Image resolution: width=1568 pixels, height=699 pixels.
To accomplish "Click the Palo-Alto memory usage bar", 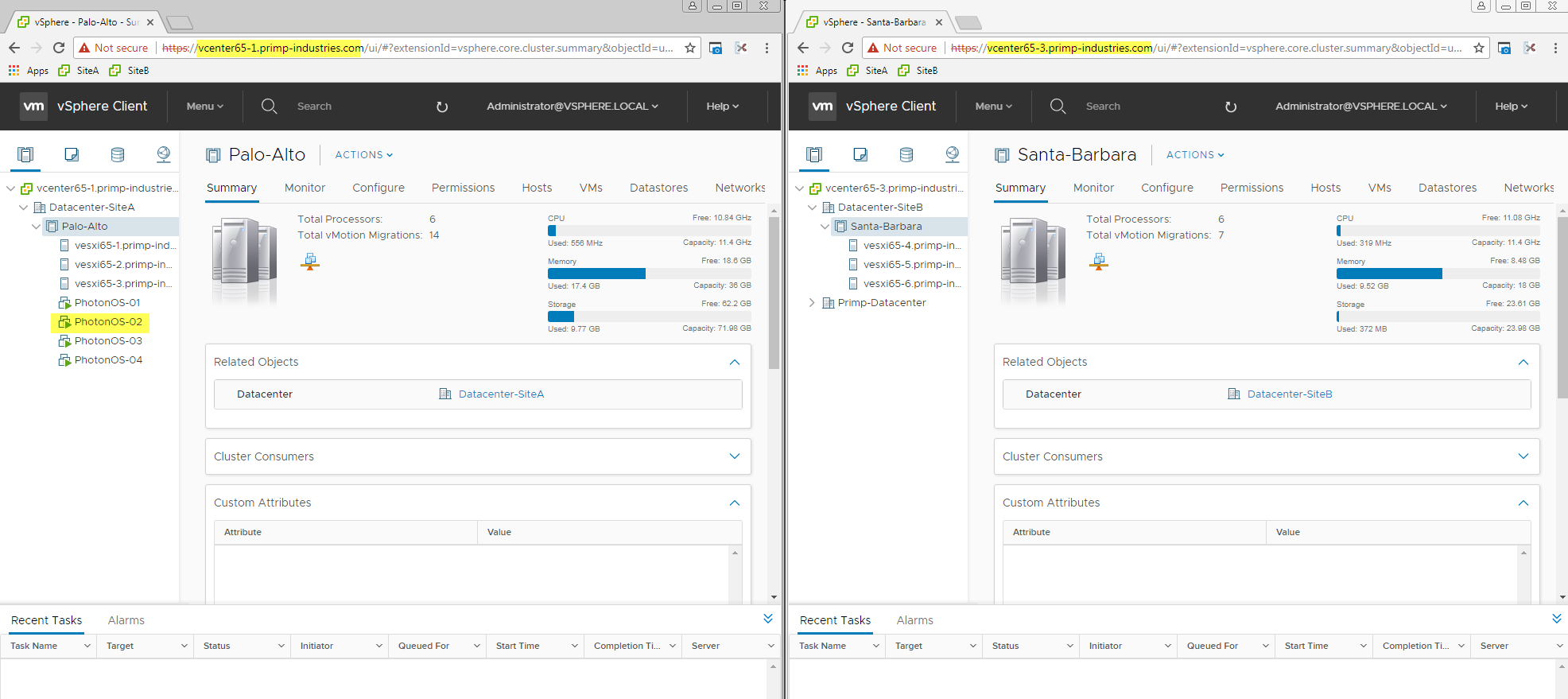I will click(596, 274).
